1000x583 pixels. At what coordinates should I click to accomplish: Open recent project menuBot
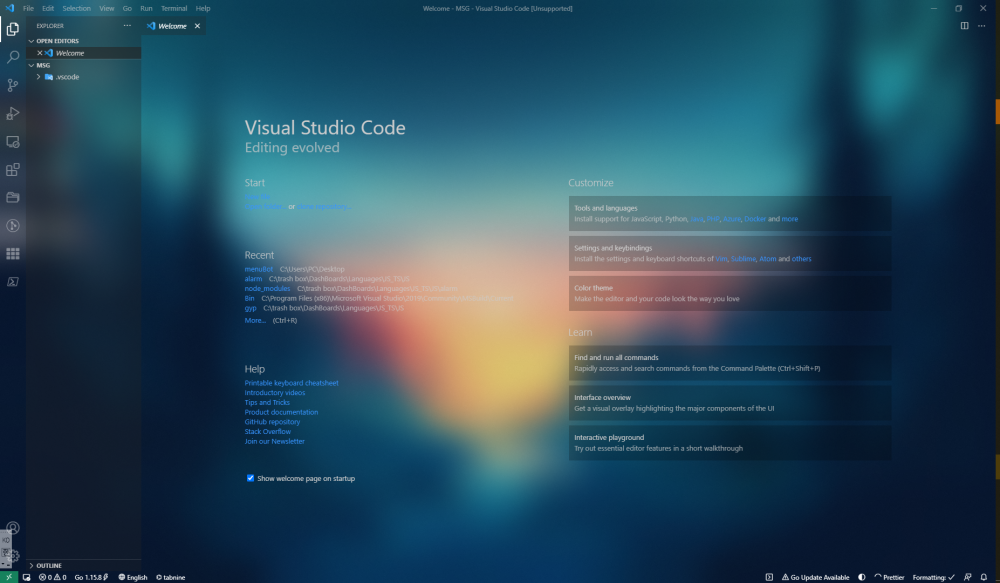[x=259, y=269]
